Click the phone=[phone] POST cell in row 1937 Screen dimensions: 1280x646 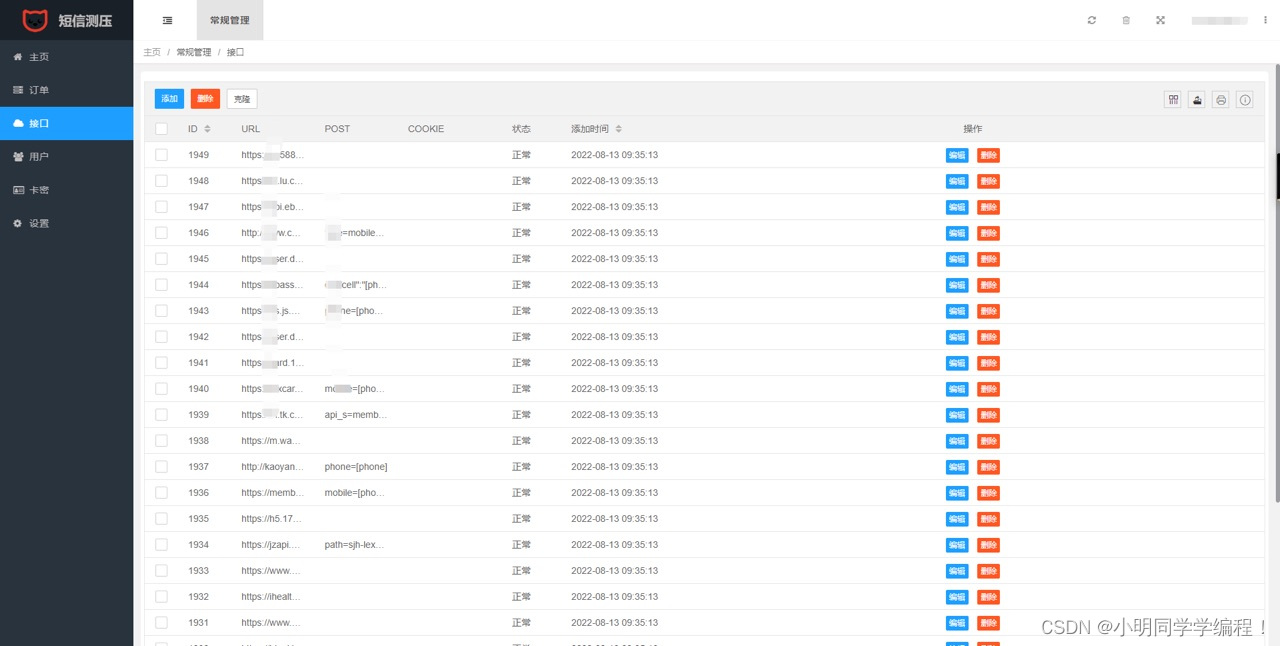(356, 467)
